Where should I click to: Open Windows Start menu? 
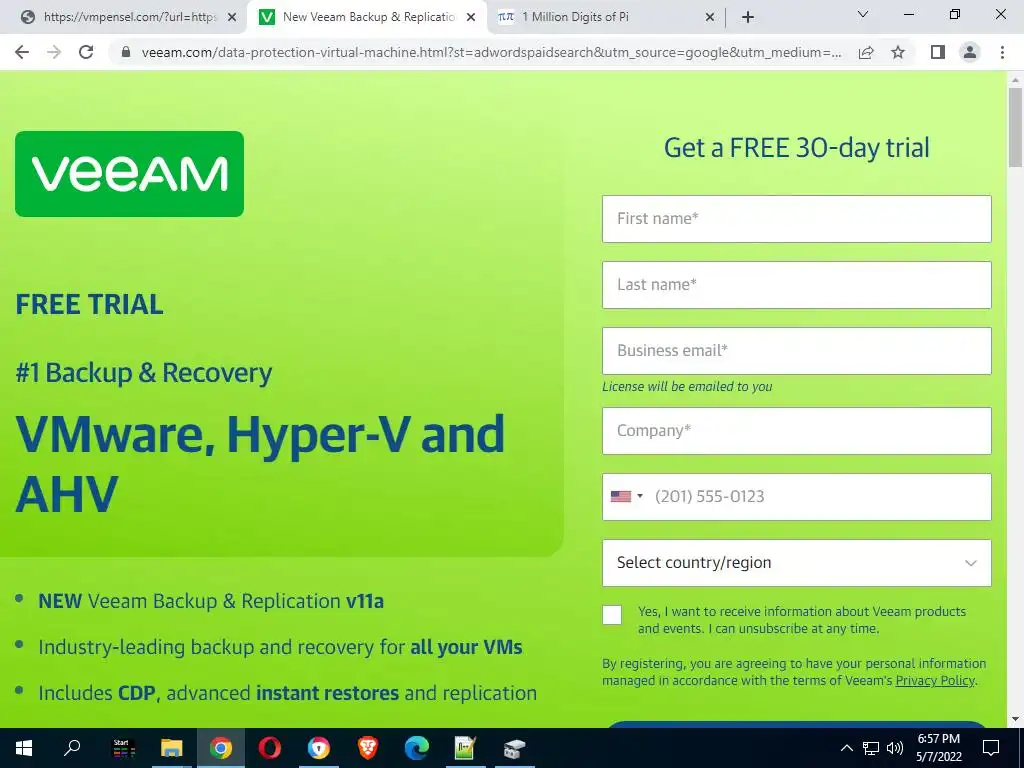[24, 748]
